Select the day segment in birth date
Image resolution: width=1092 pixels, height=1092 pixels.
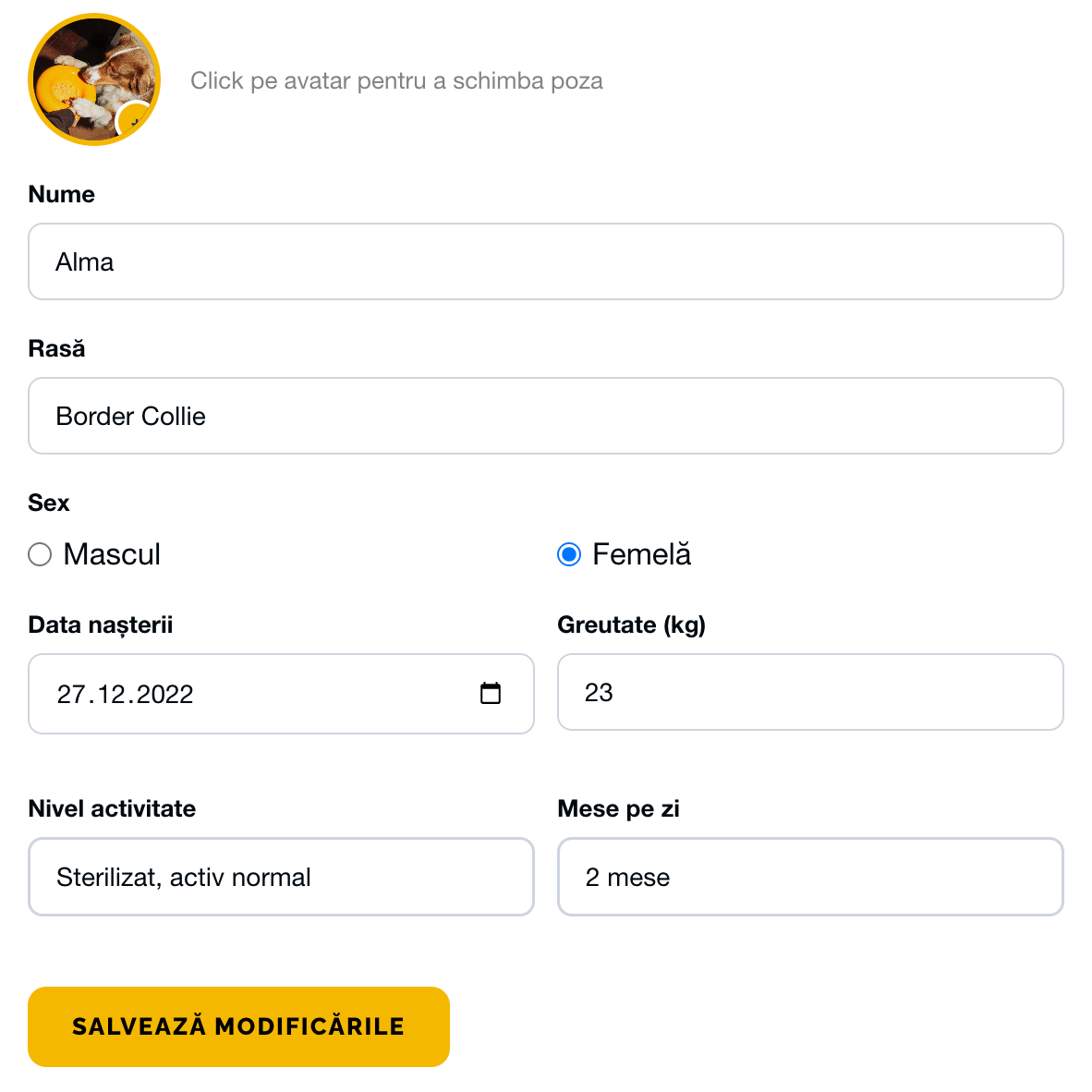pos(70,695)
